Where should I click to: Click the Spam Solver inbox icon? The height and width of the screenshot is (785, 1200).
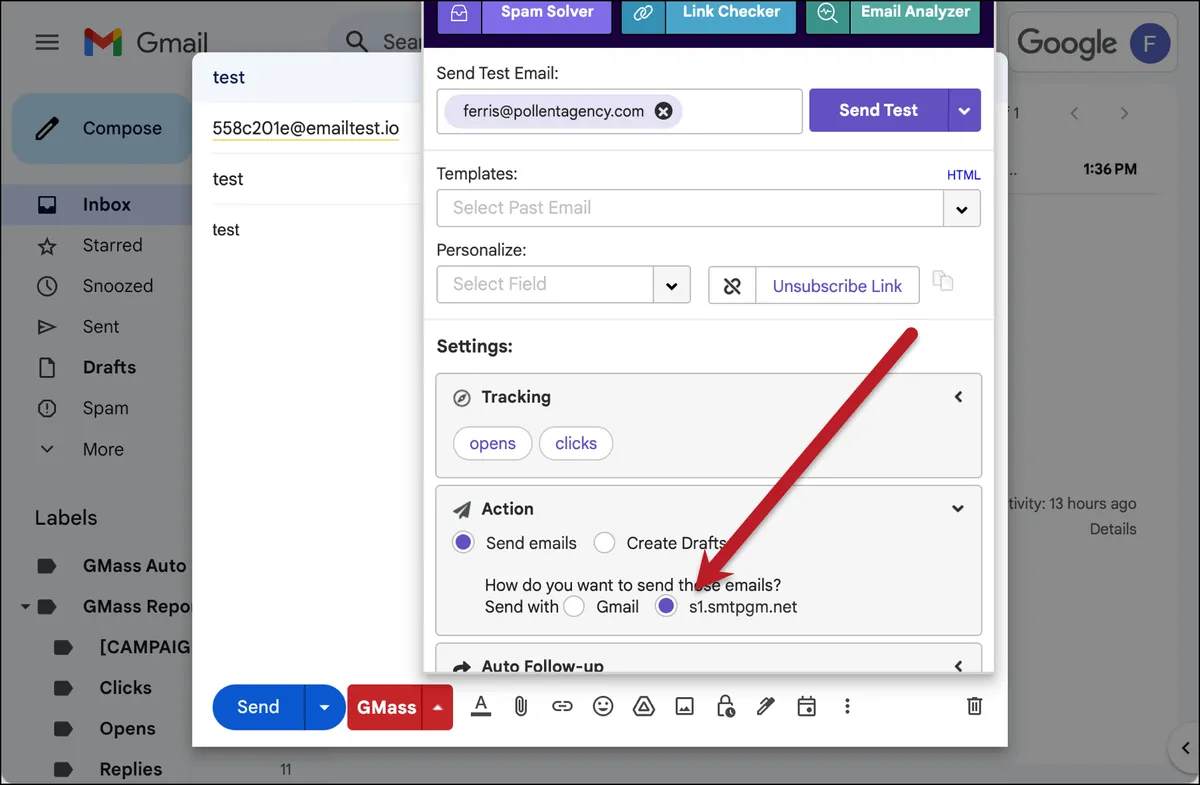(x=459, y=13)
